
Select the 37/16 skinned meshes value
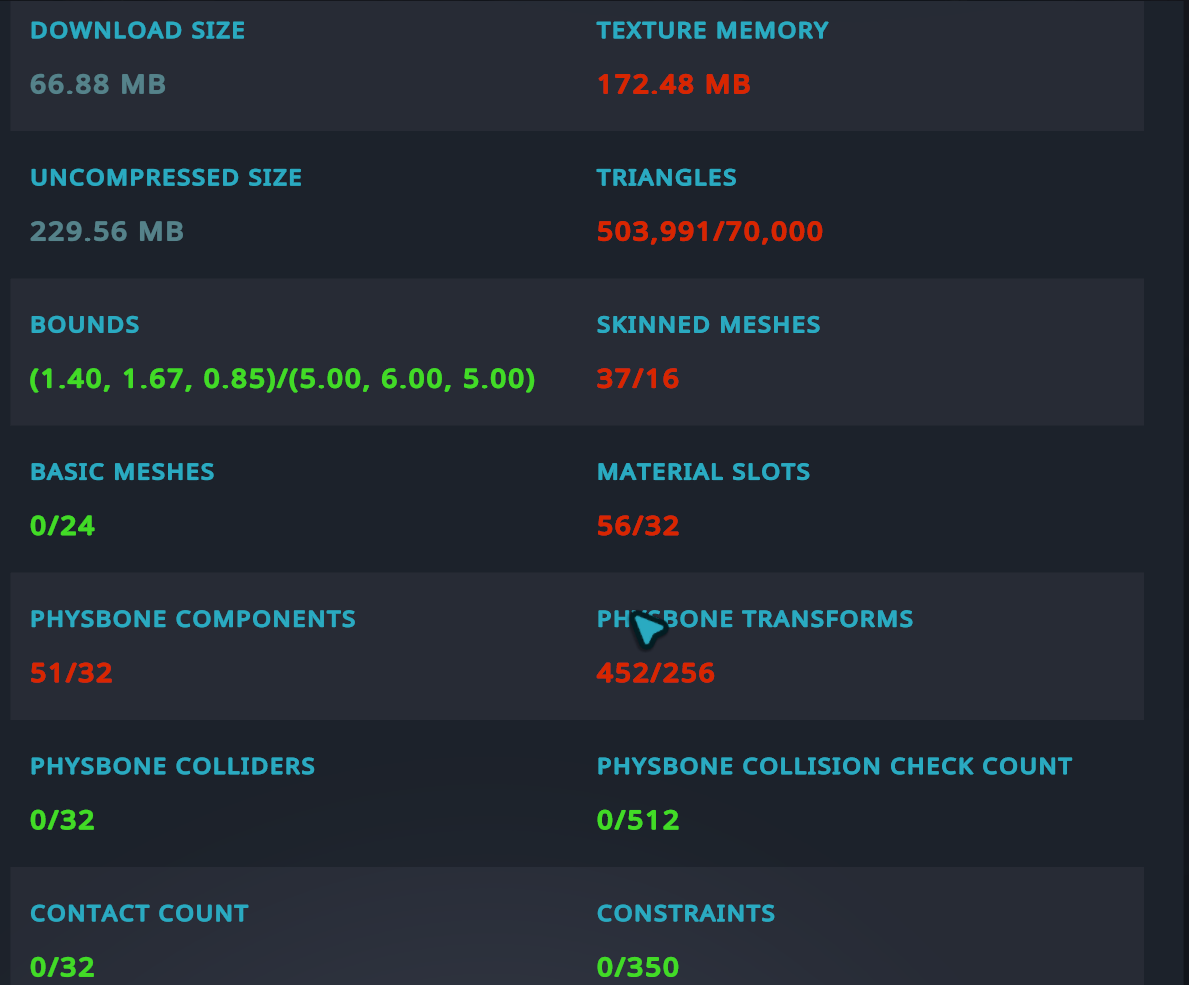638,378
